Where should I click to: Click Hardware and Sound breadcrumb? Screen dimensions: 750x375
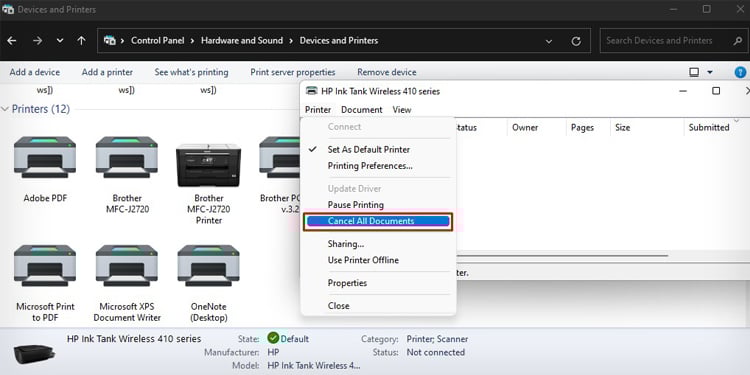coord(242,41)
